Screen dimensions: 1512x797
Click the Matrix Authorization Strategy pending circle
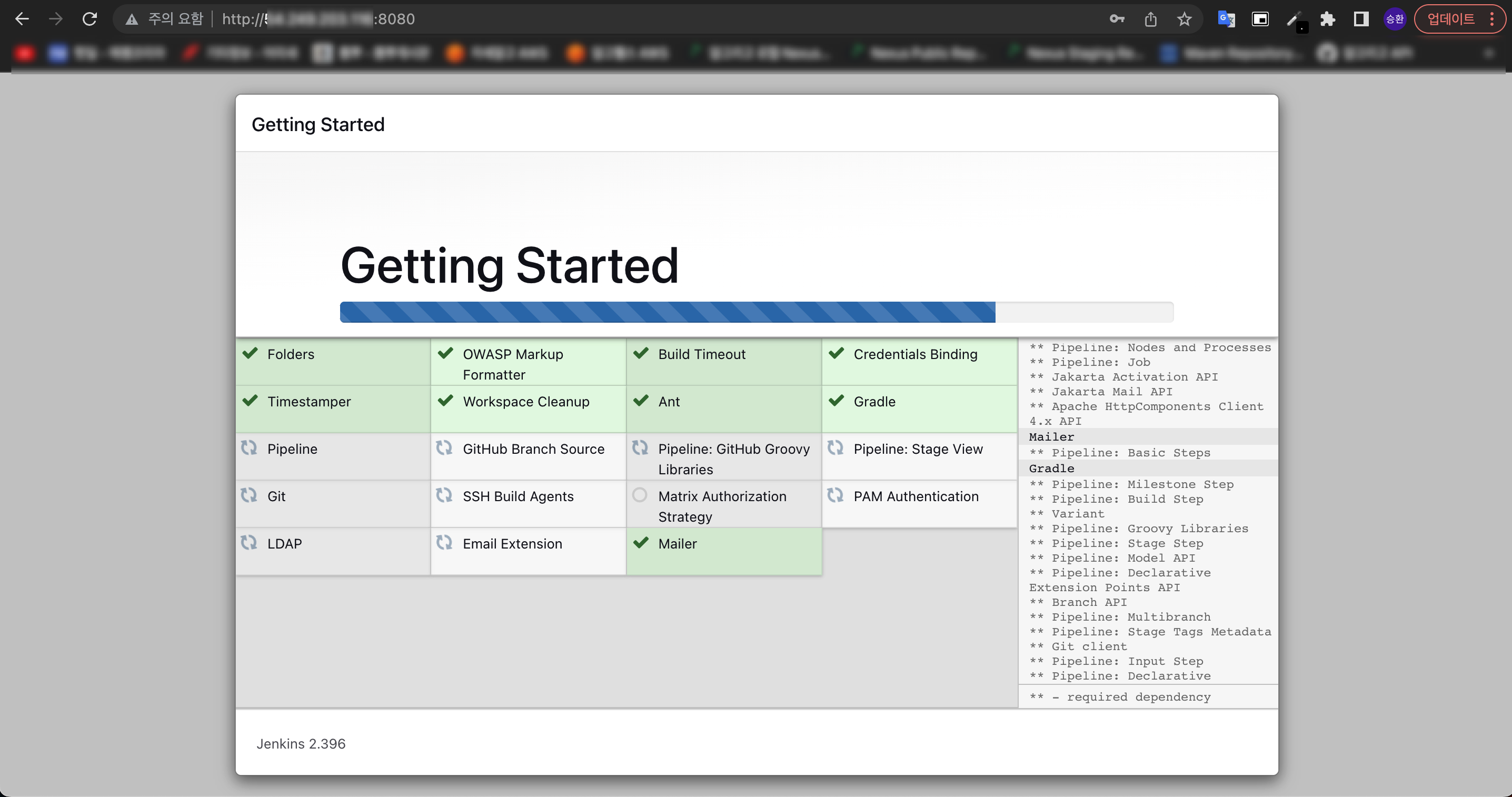[x=640, y=495]
